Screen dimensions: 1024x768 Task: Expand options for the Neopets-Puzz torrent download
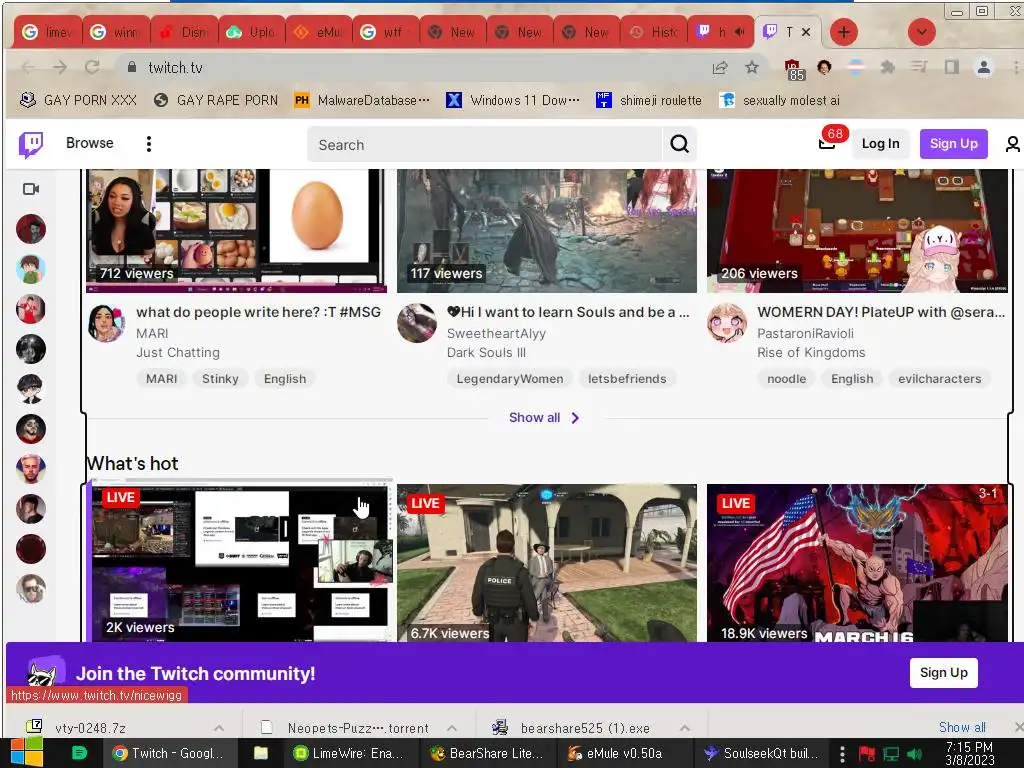(x=452, y=728)
